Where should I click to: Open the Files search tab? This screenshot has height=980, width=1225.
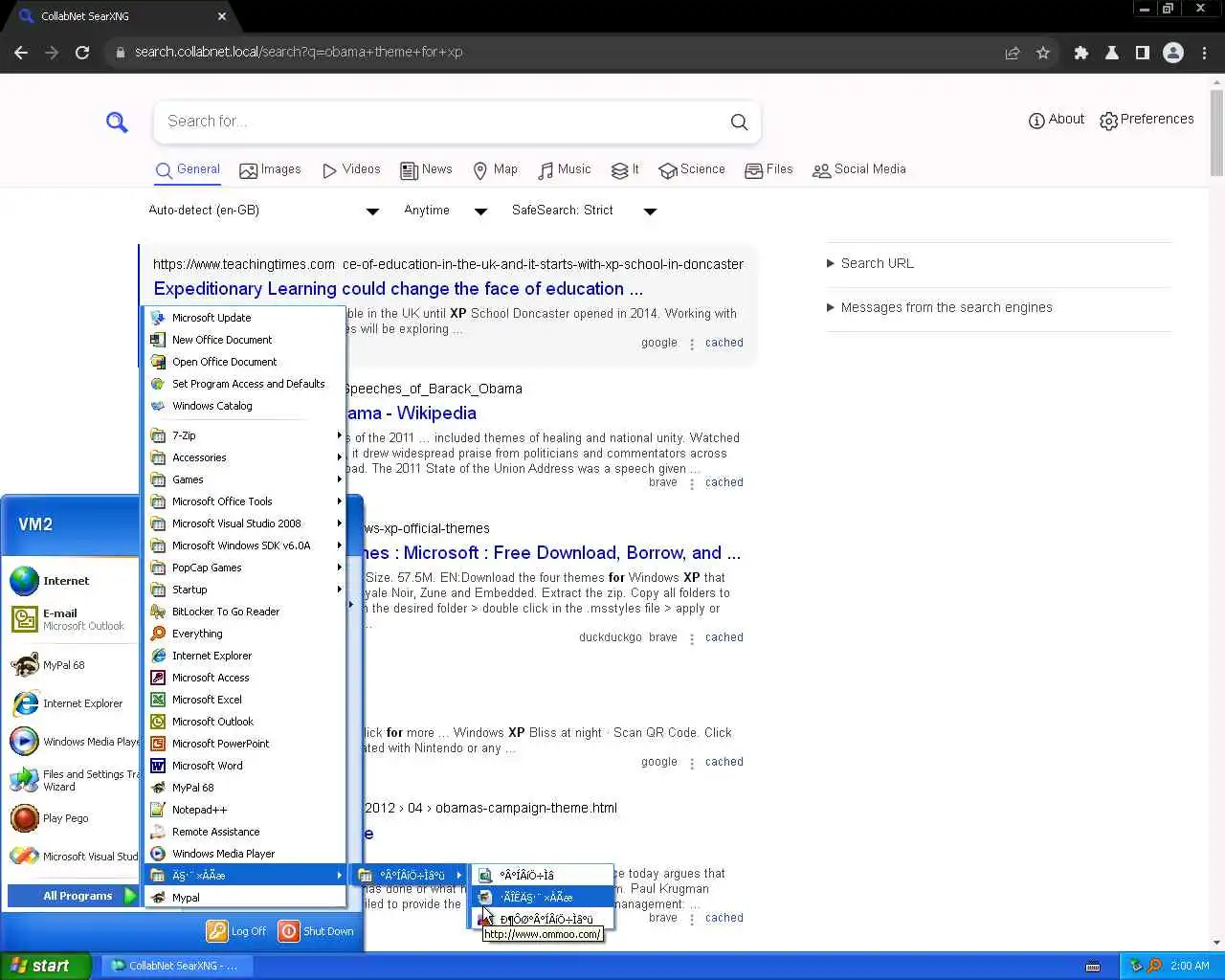coord(768,169)
